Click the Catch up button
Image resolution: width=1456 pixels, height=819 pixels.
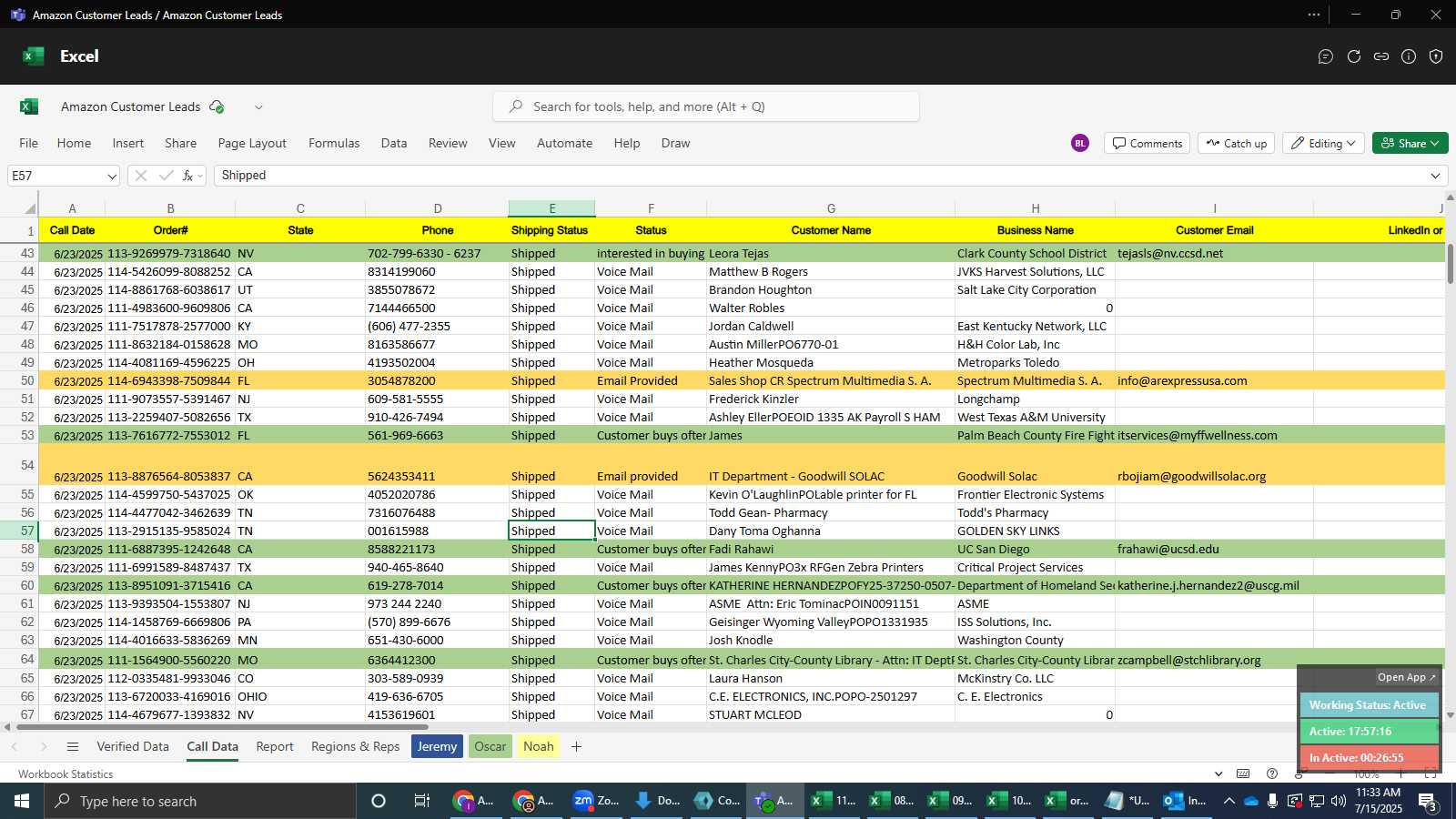[x=1237, y=143]
